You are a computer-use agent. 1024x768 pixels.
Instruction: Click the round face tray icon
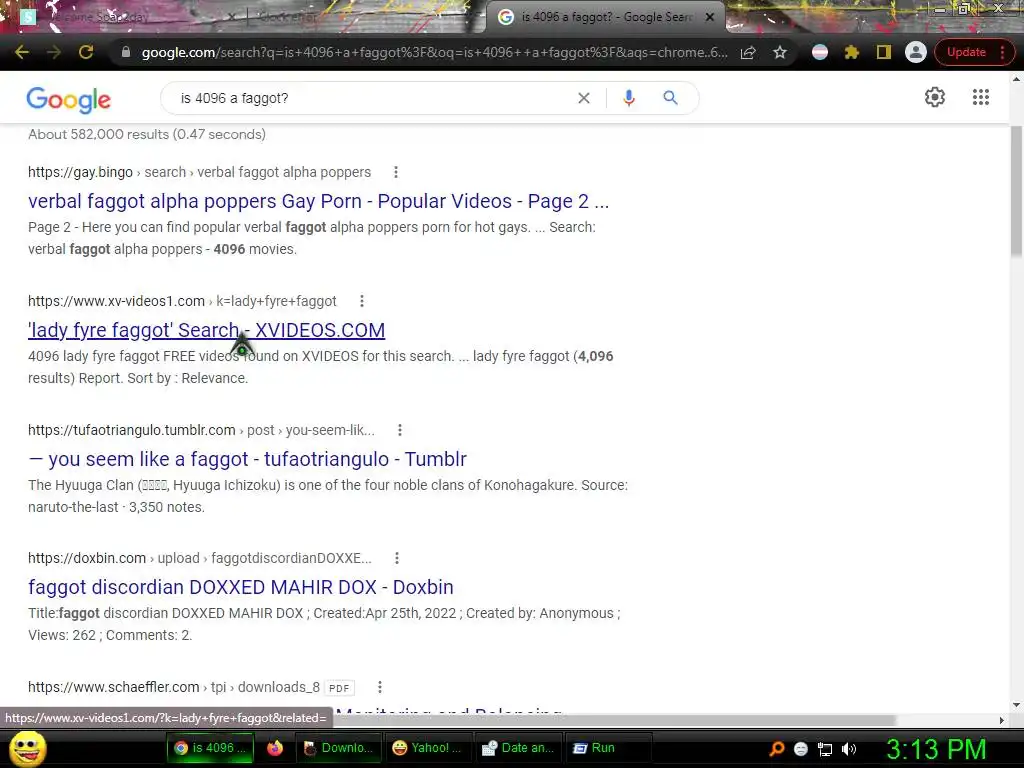click(801, 749)
